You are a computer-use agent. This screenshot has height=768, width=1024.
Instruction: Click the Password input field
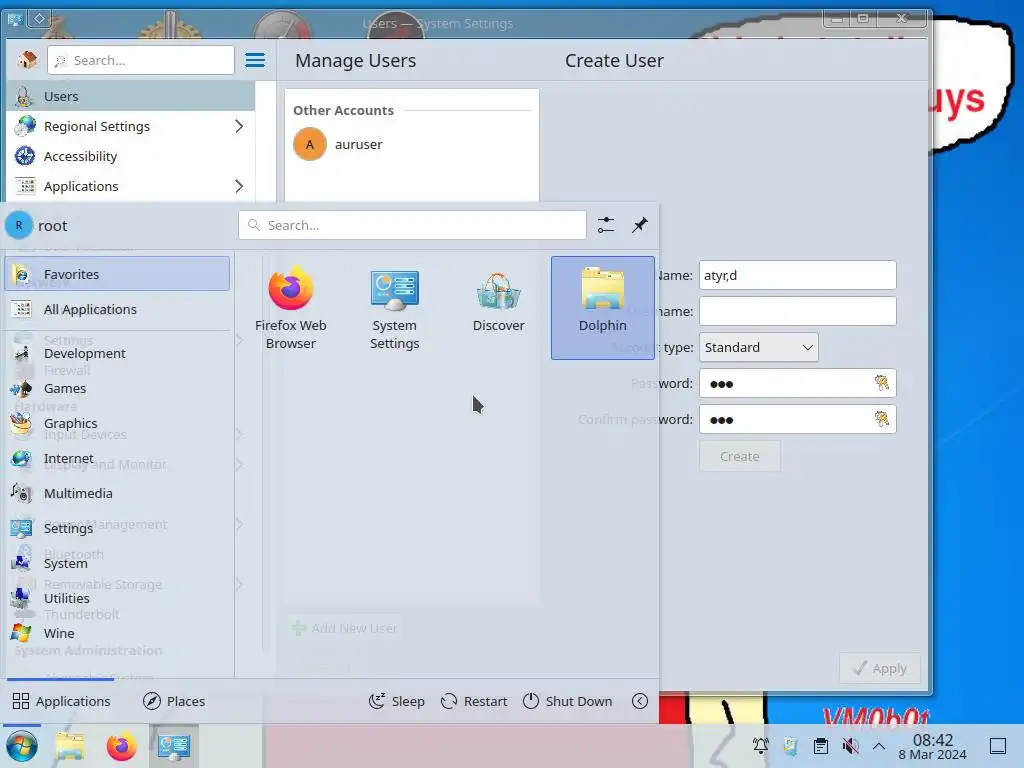[x=797, y=383]
